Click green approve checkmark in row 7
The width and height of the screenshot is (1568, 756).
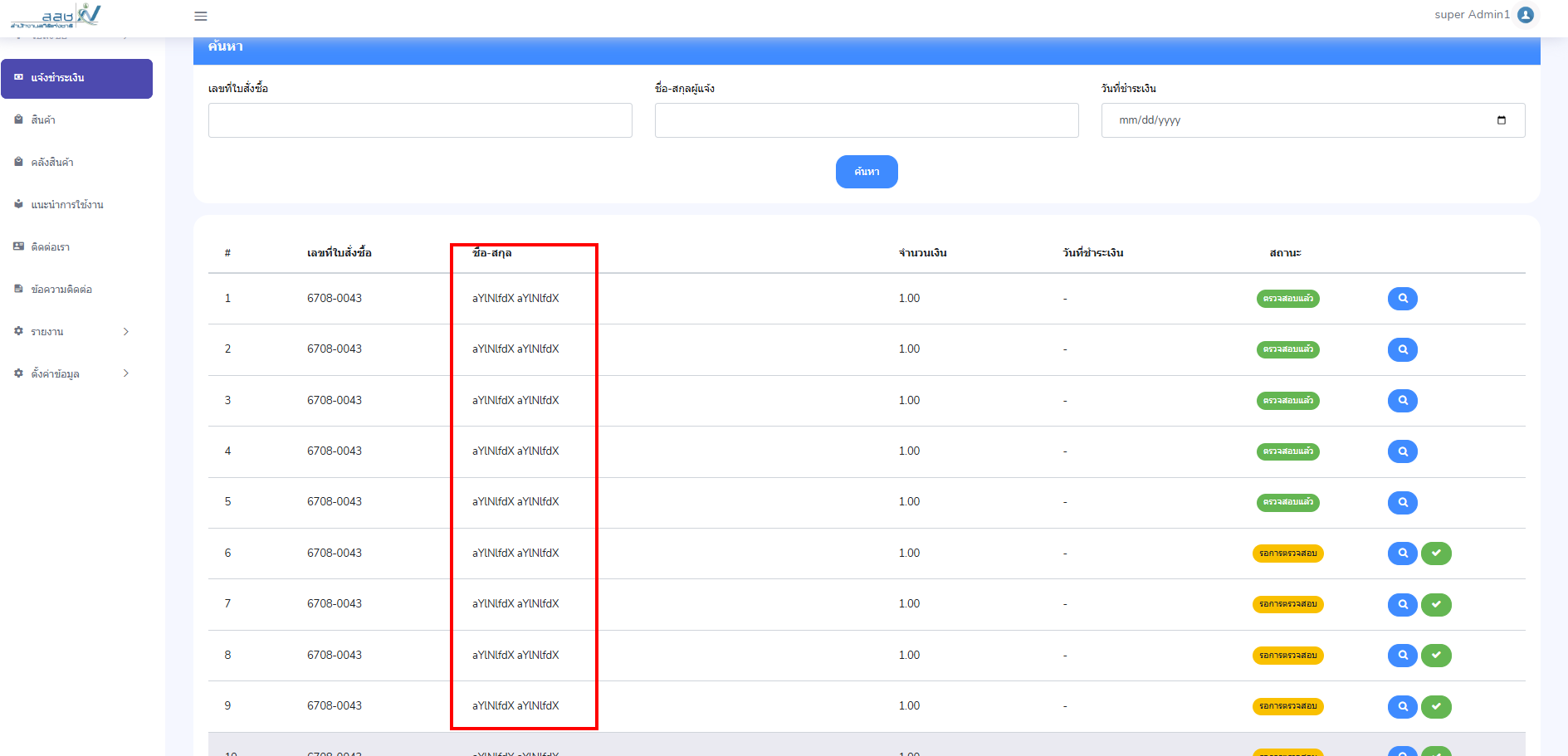[x=1436, y=604]
